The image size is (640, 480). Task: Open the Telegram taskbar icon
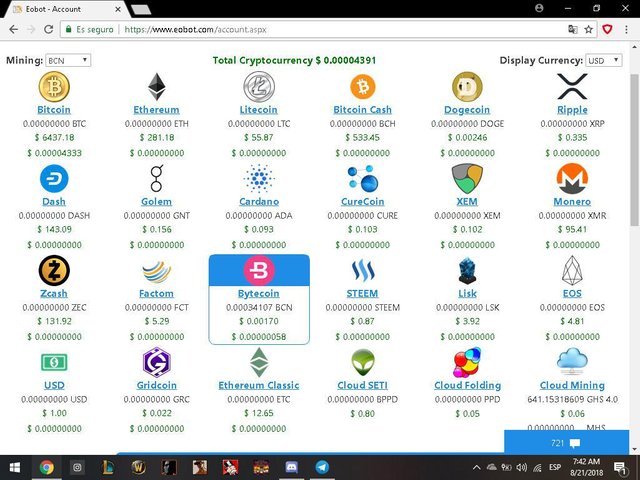[322, 467]
